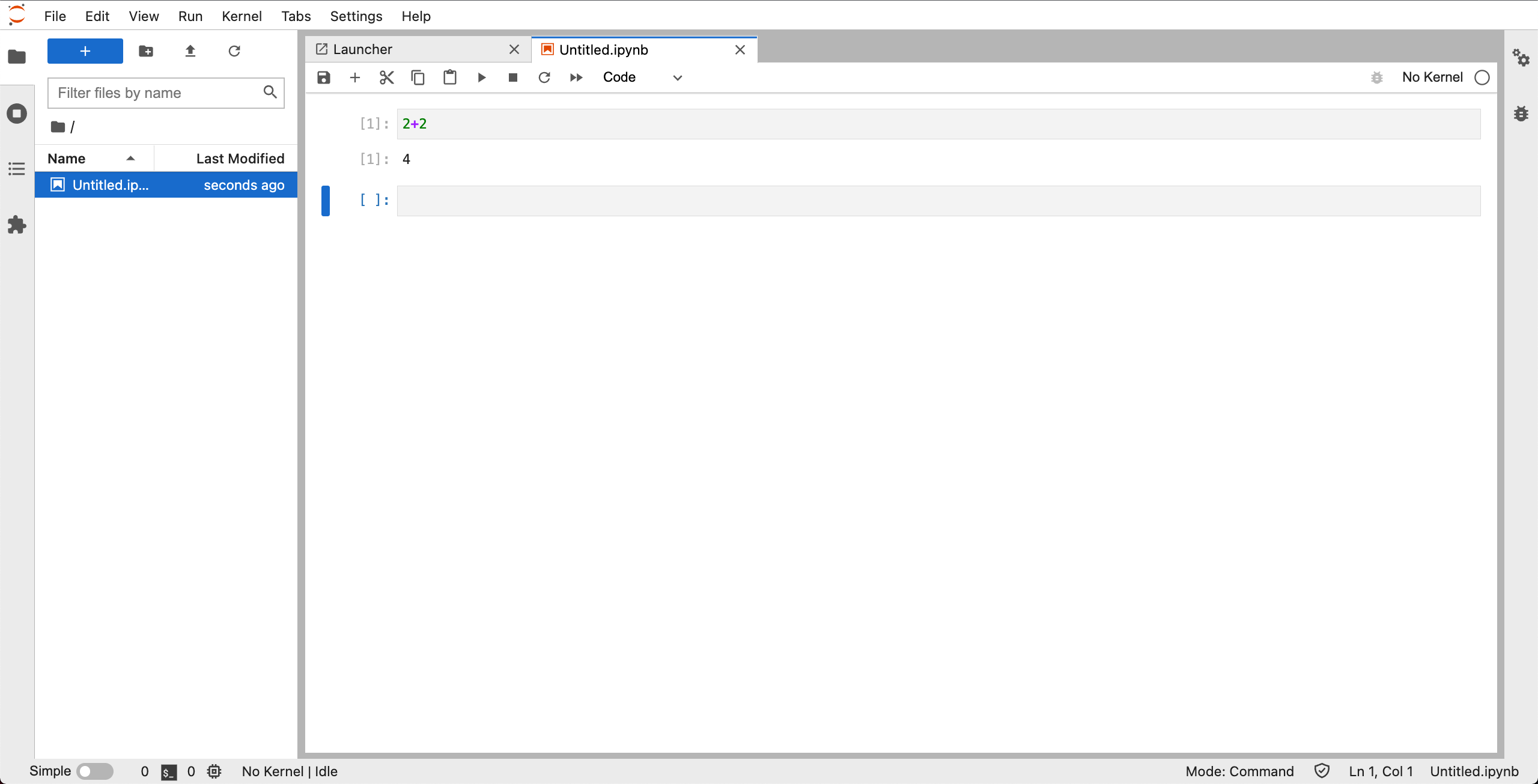Open the Running Terminals and Kernels sidebar
1538x784 pixels.
[17, 113]
